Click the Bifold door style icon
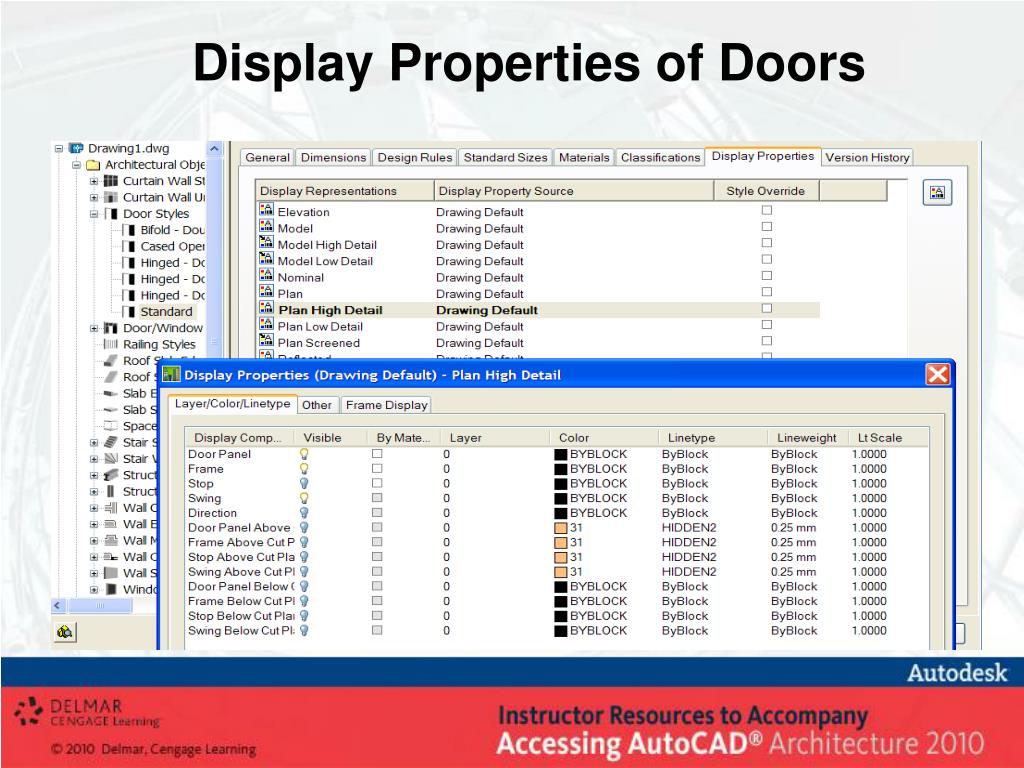1024x768 pixels. tap(129, 230)
